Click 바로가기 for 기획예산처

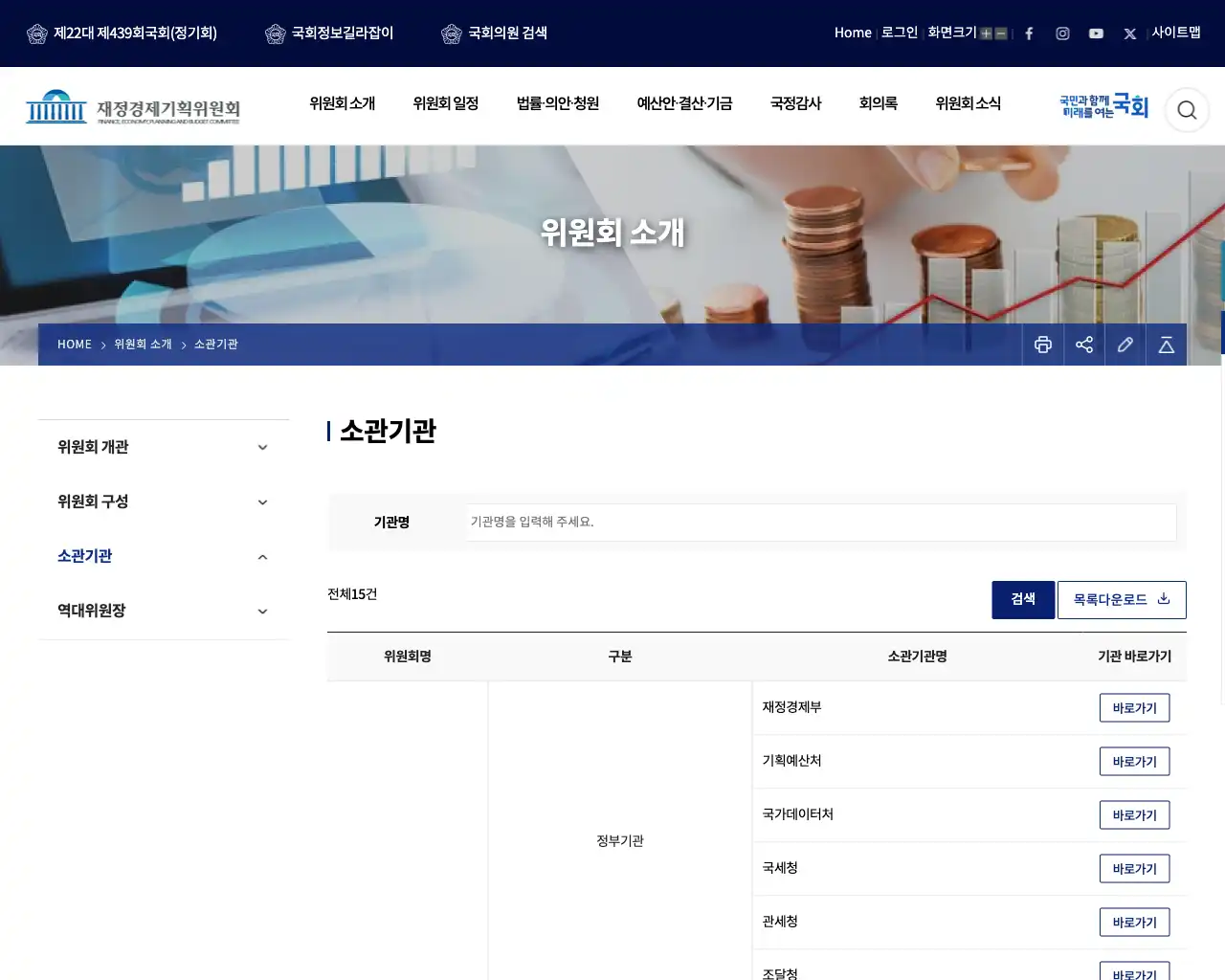point(1135,762)
